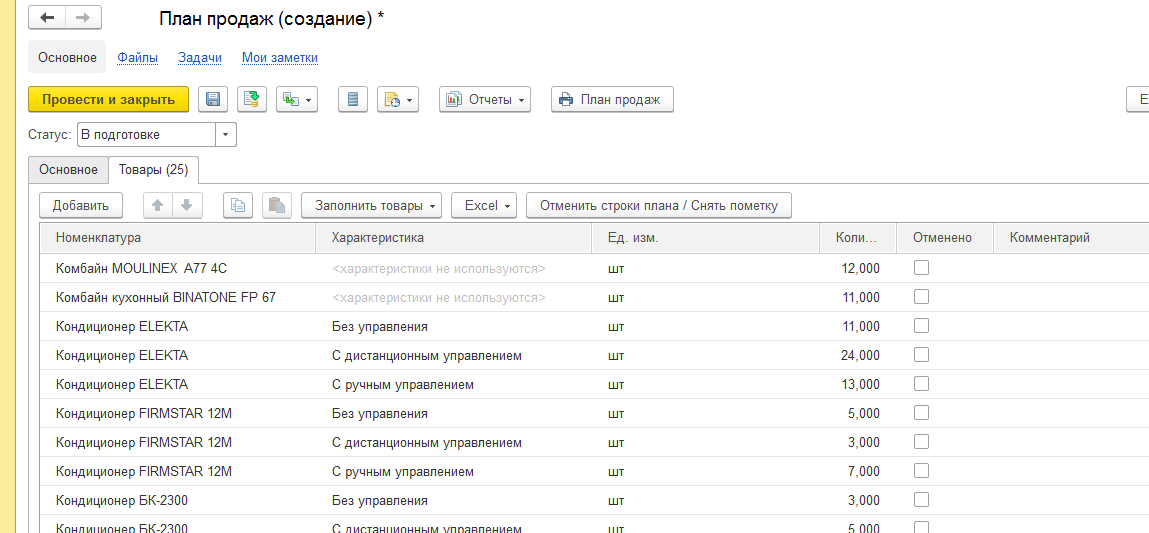1149x533 pixels.
Task: Click the copy rows icon
Action: [238, 205]
